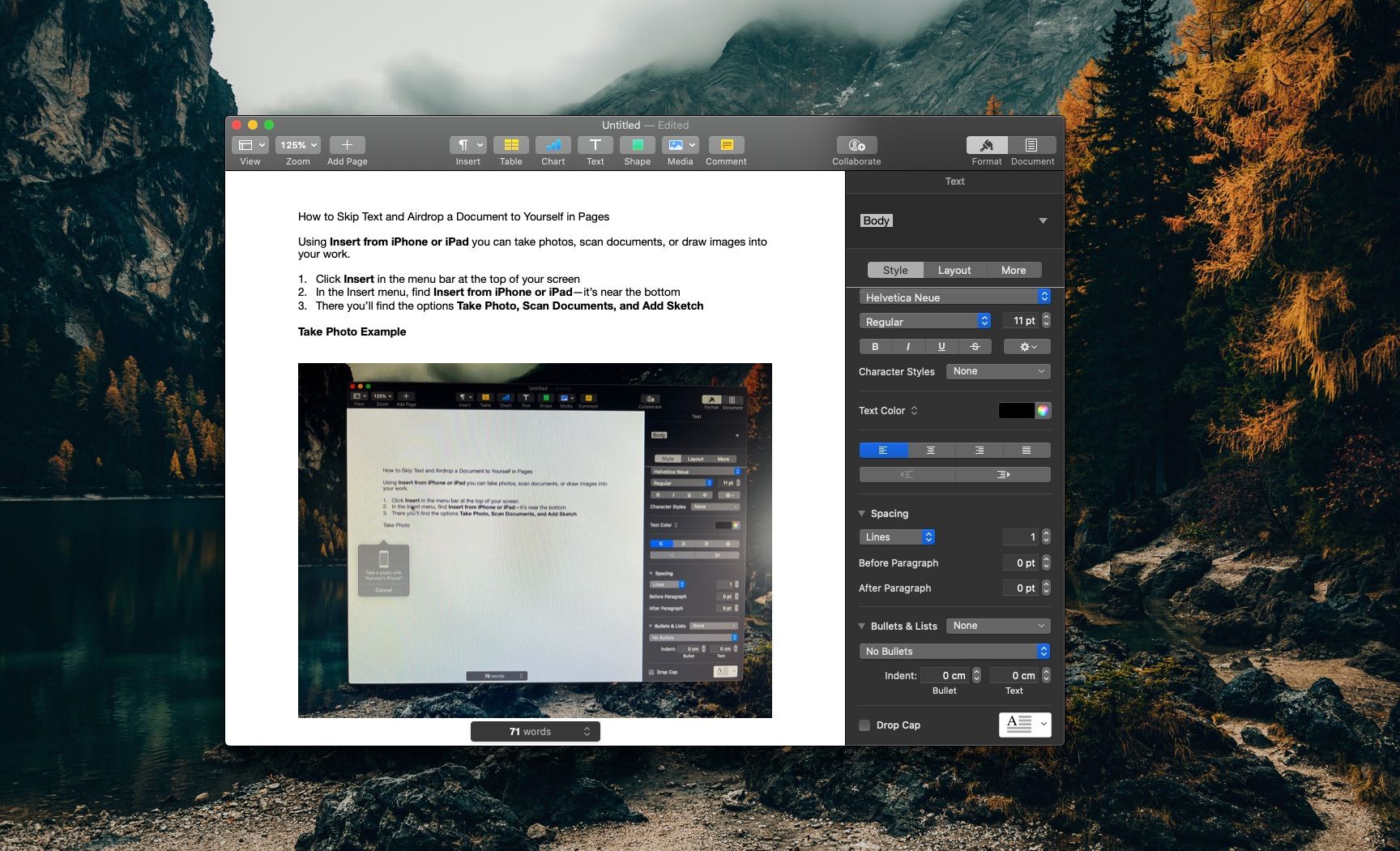Open the No Bullets dropdown
Image resolution: width=1400 pixels, height=851 pixels.
tap(954, 651)
